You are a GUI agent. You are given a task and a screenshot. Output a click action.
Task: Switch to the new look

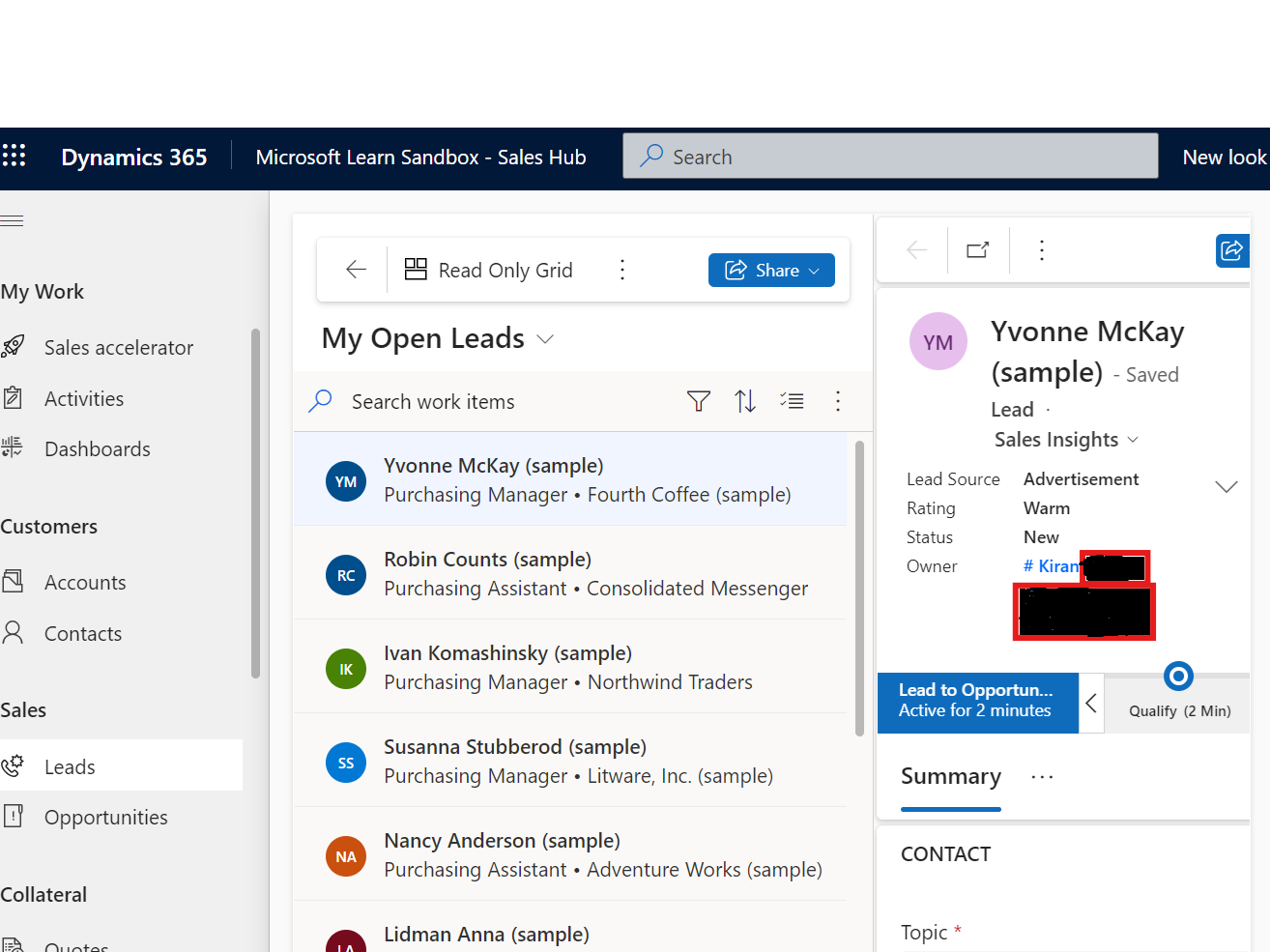[1224, 156]
